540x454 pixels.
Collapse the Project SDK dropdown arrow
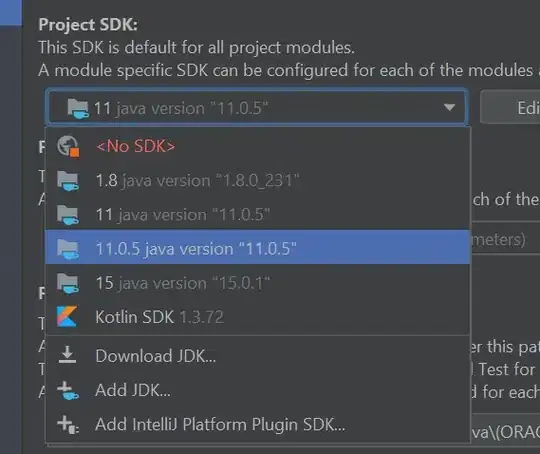(449, 107)
